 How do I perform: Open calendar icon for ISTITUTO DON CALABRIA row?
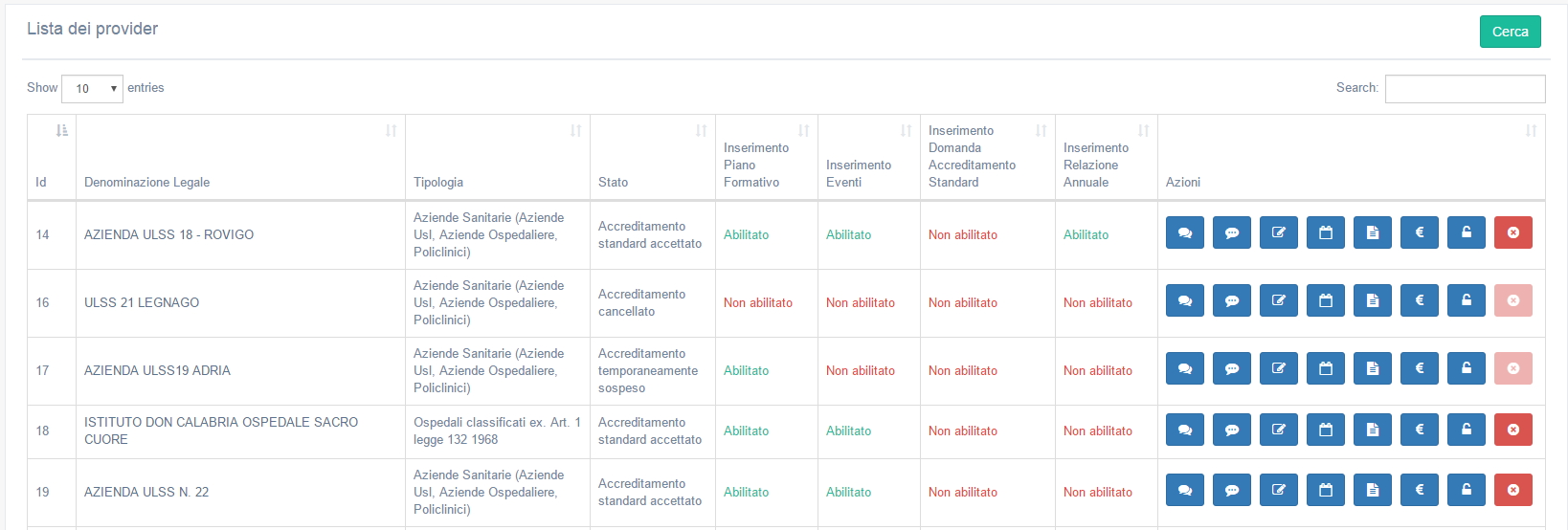click(x=1325, y=430)
